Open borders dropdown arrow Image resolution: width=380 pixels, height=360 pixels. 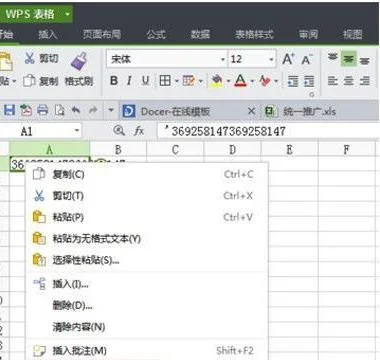coord(176,81)
